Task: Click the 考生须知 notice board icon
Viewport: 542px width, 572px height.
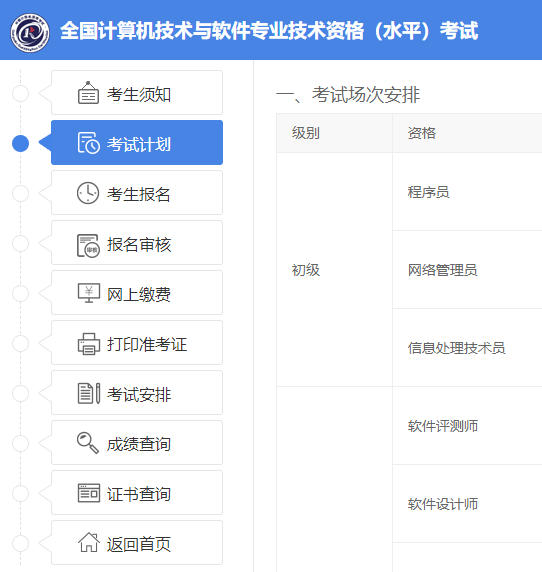Action: (88, 93)
